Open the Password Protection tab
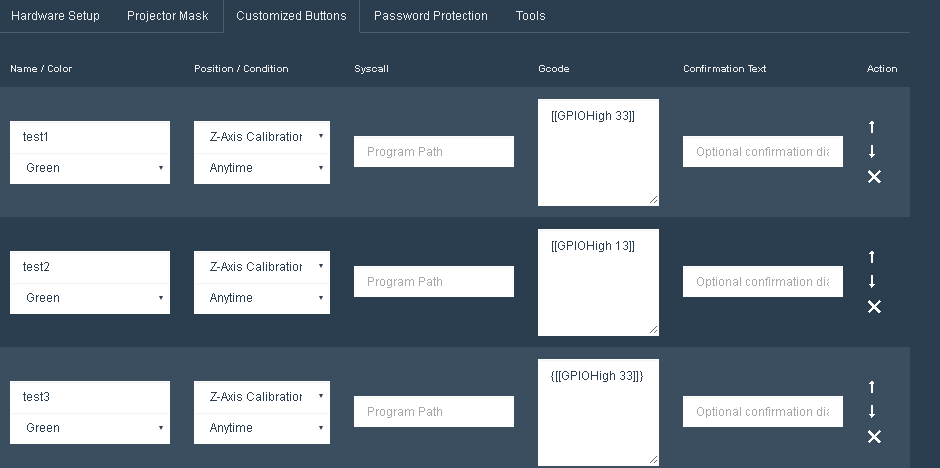 [430, 16]
